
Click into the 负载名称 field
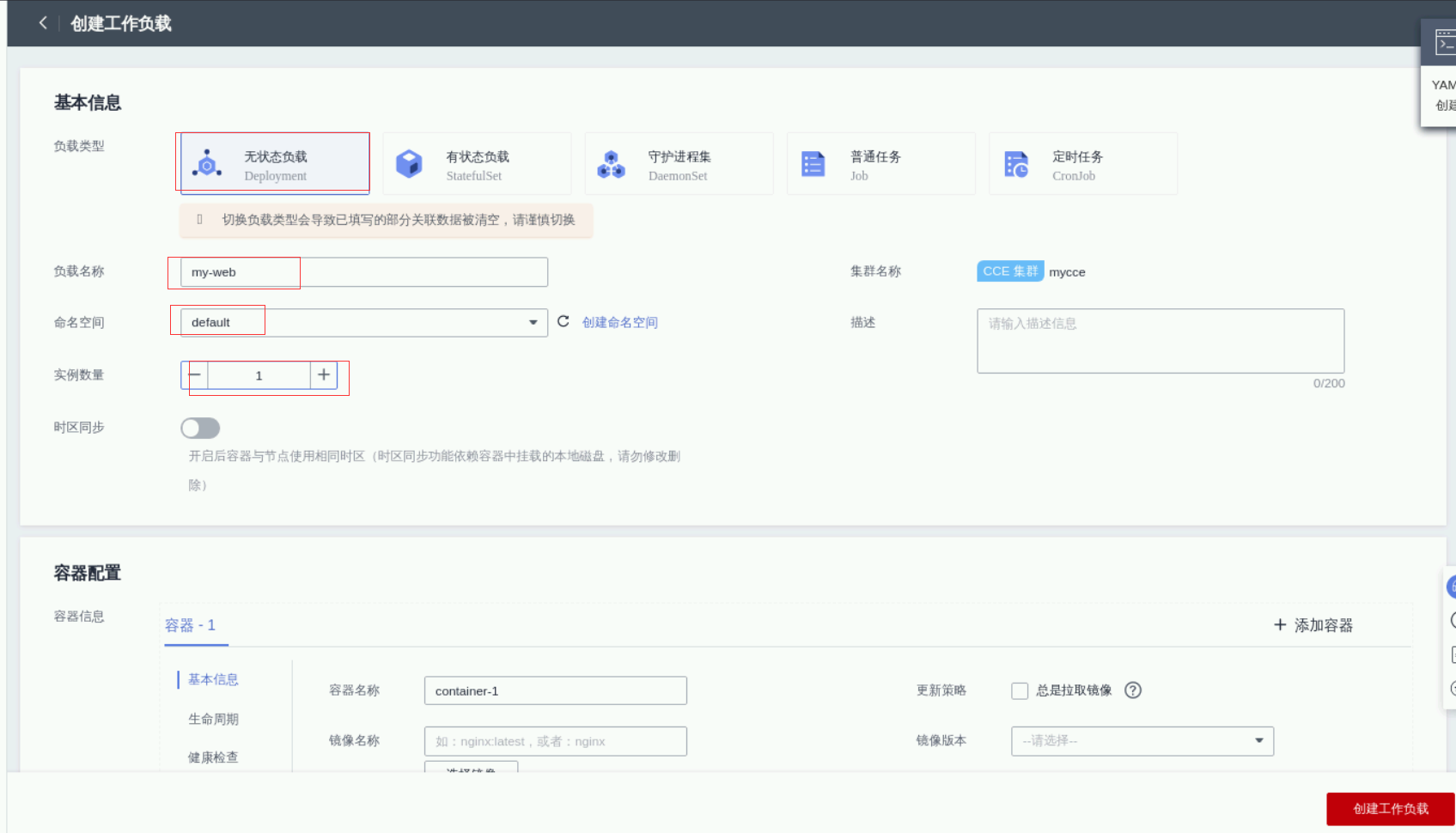coord(364,272)
